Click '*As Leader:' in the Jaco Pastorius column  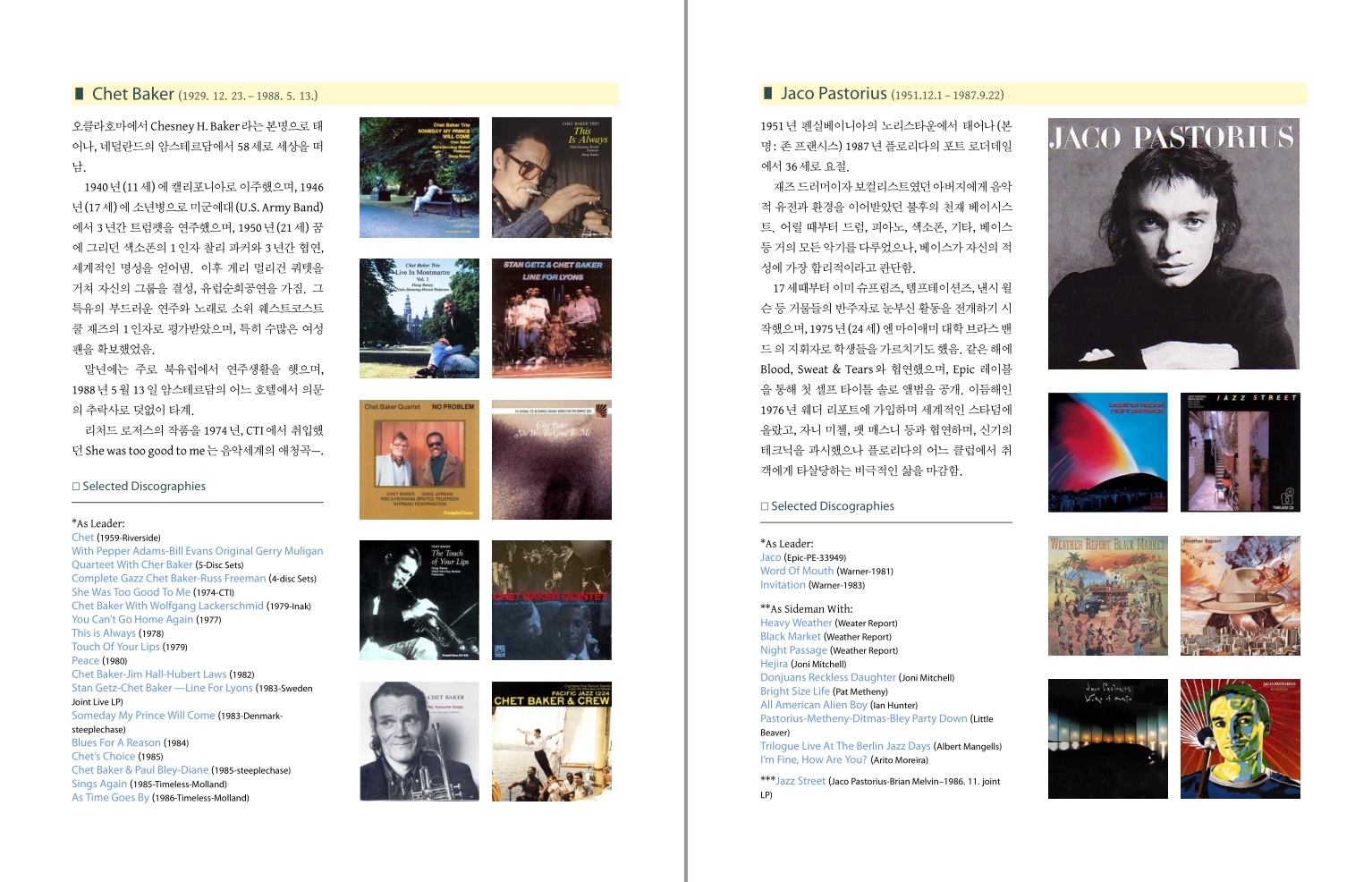(x=787, y=543)
